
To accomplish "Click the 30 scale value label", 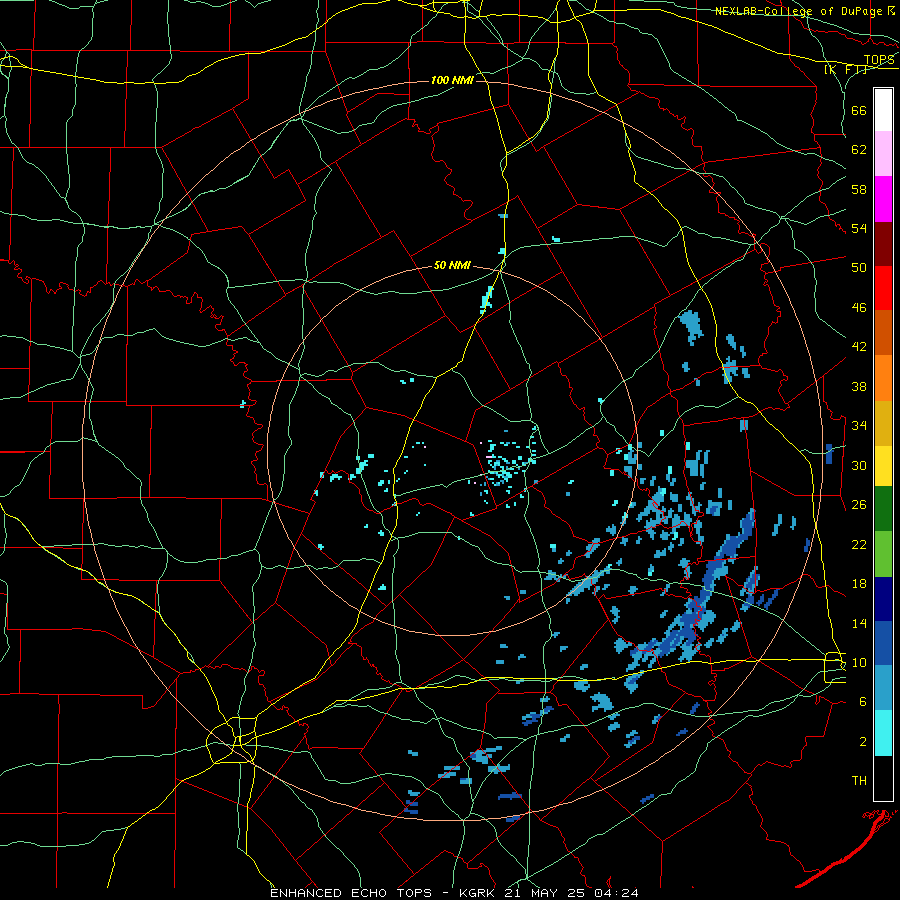I will click(859, 465).
